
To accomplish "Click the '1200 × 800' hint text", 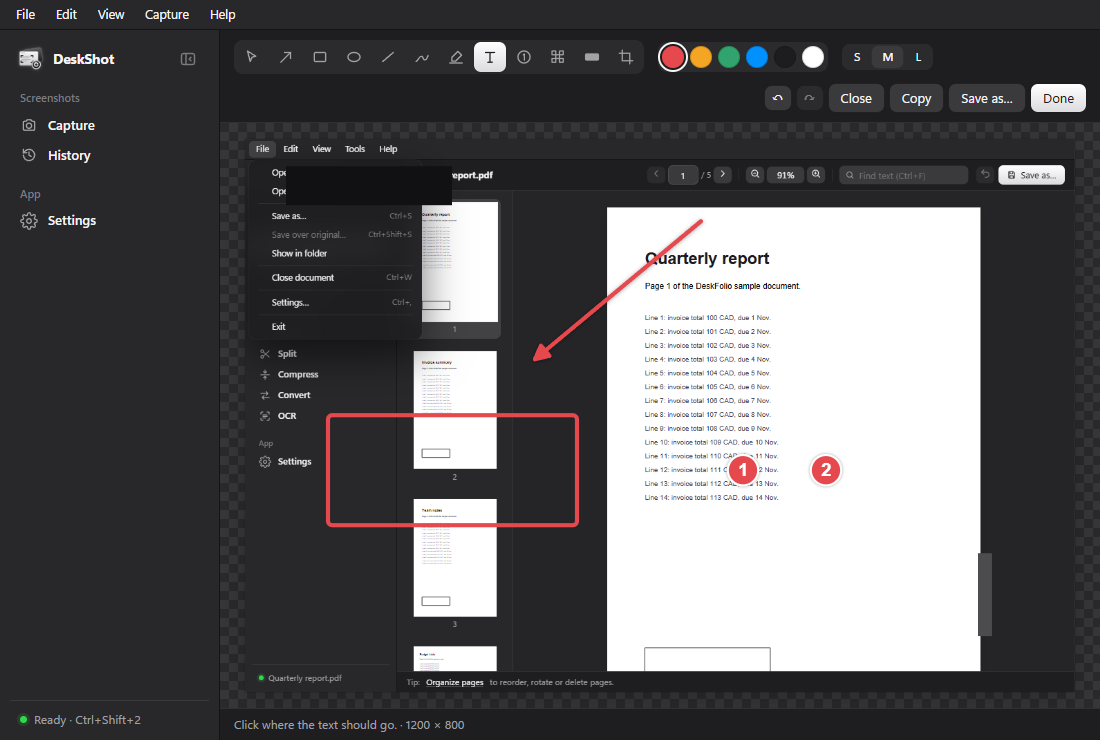I will point(435,725).
